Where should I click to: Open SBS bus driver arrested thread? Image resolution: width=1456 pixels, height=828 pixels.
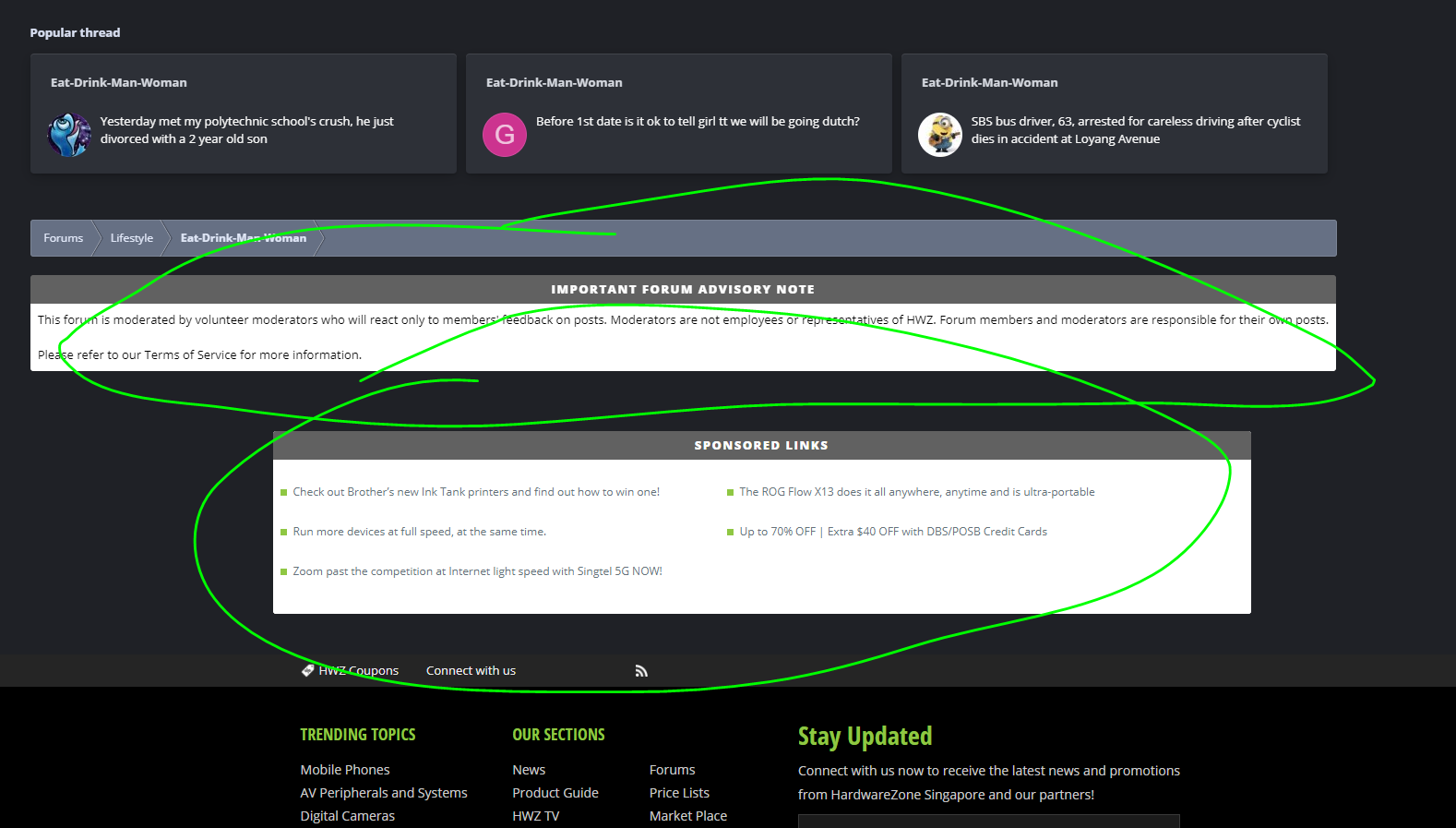click(1136, 130)
